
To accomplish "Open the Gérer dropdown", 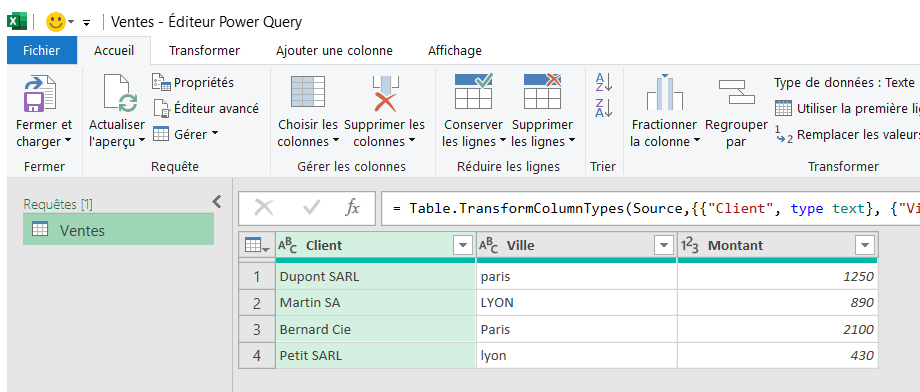I will coord(185,134).
